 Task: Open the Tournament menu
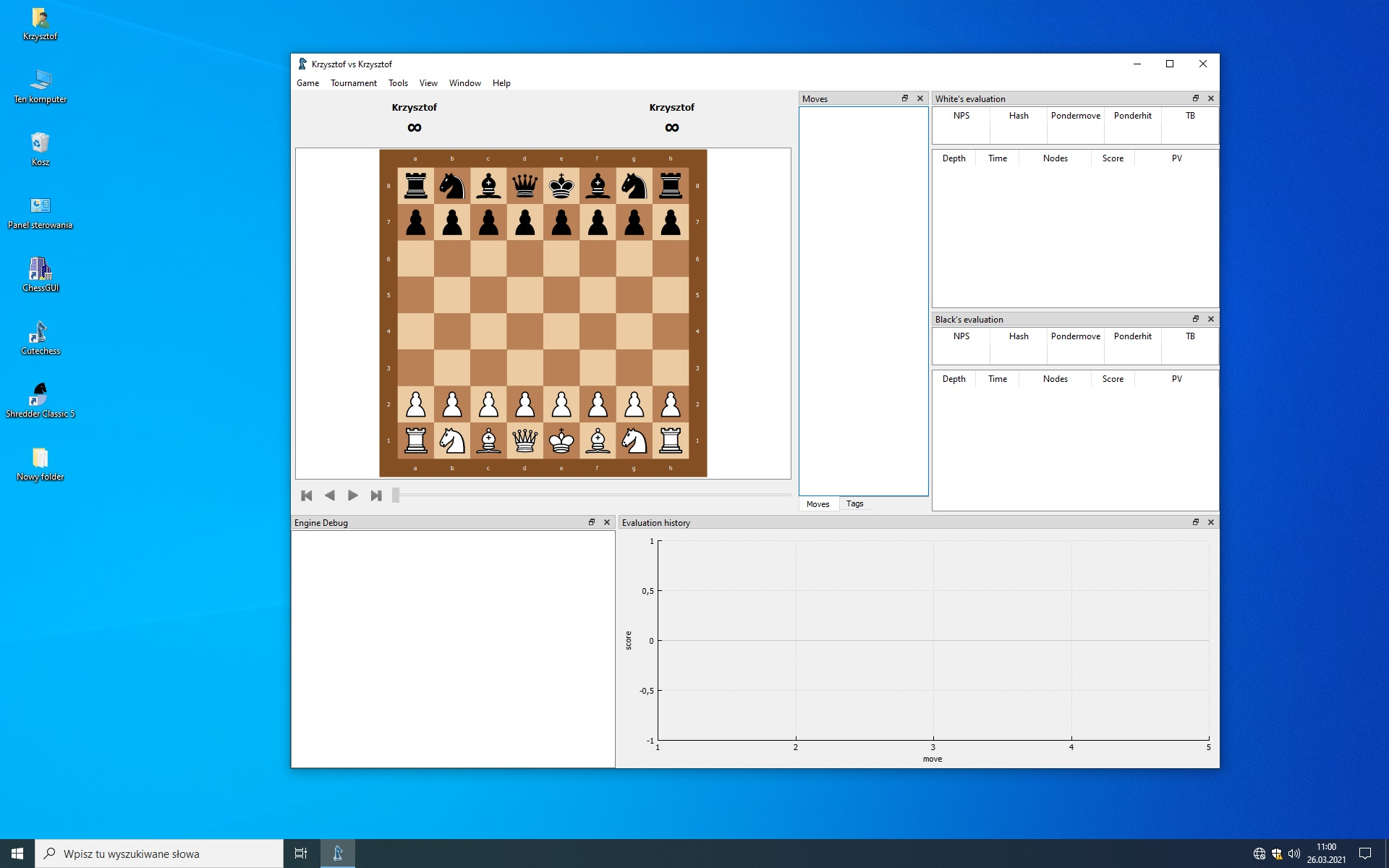pyautogui.click(x=353, y=83)
